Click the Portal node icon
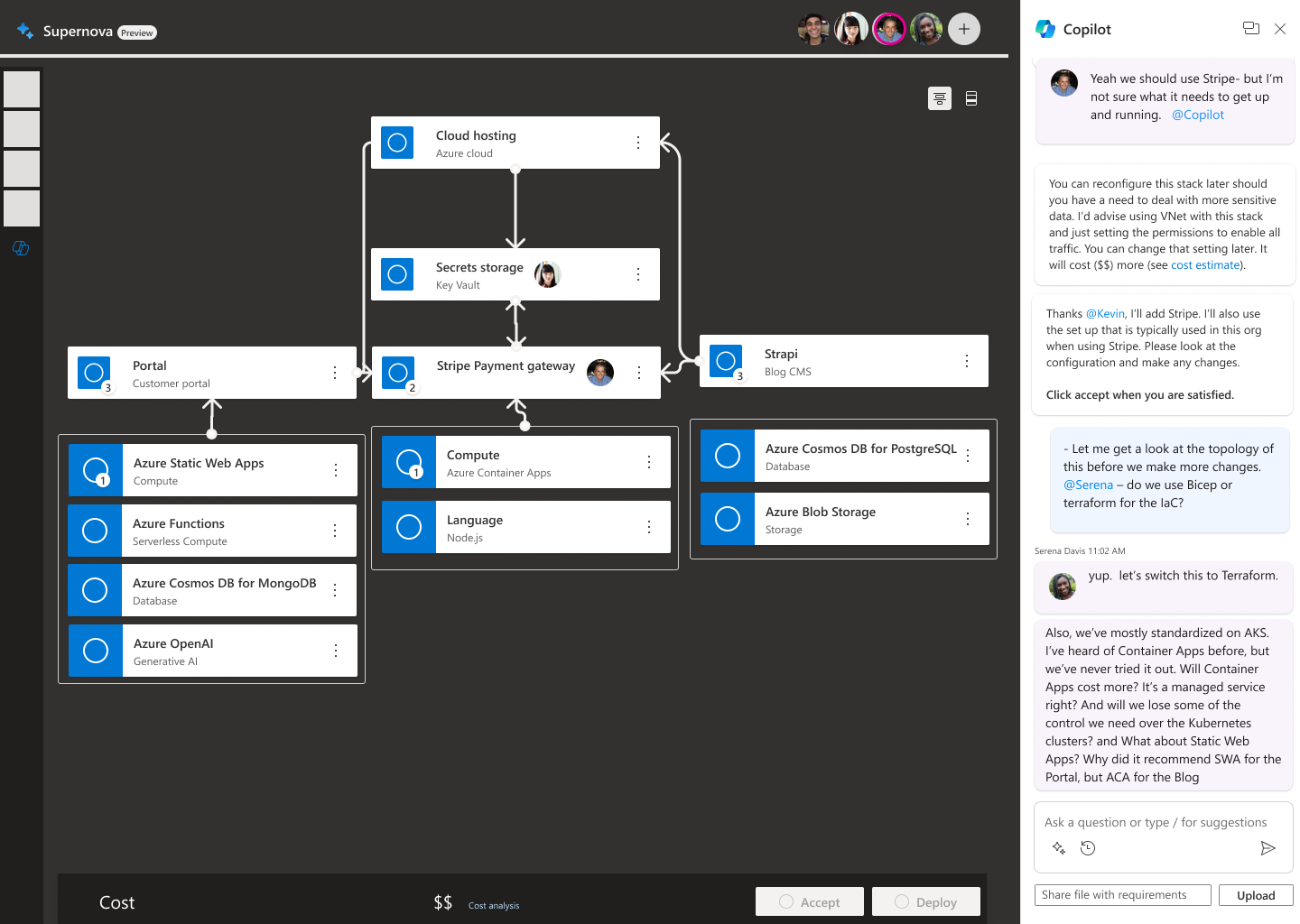 click(x=94, y=373)
